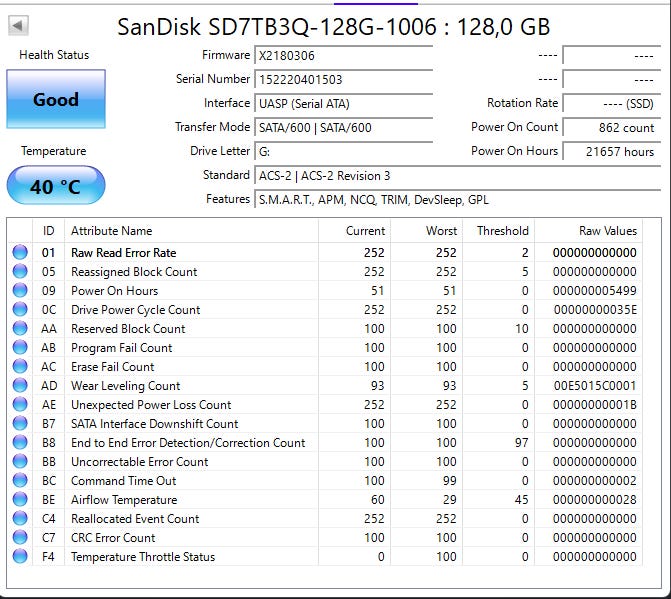671x599 pixels.
Task: Click the BE identifier of Airflow Temperature
Action: pos(48,500)
